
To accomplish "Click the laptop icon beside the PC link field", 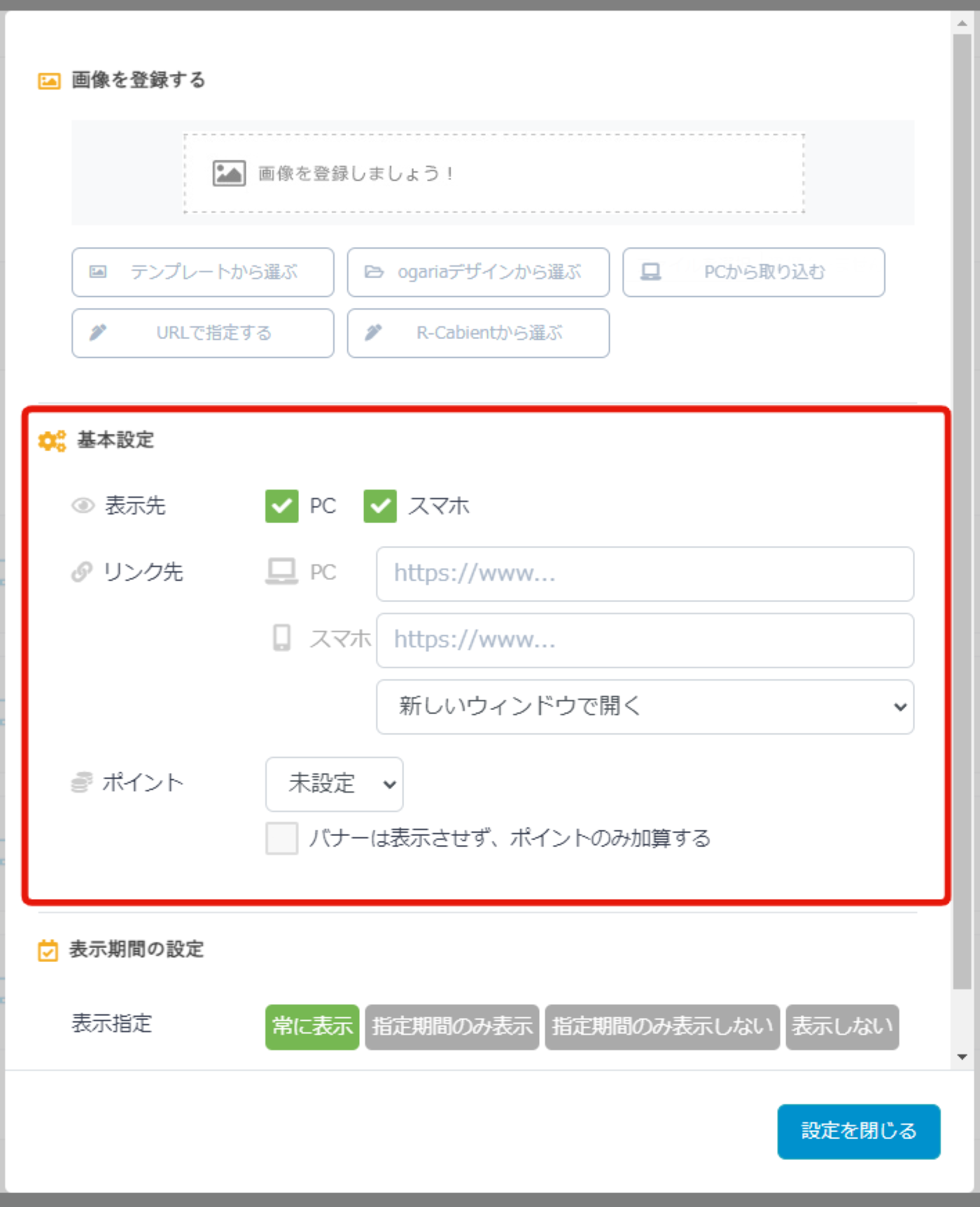I will coord(281,572).
